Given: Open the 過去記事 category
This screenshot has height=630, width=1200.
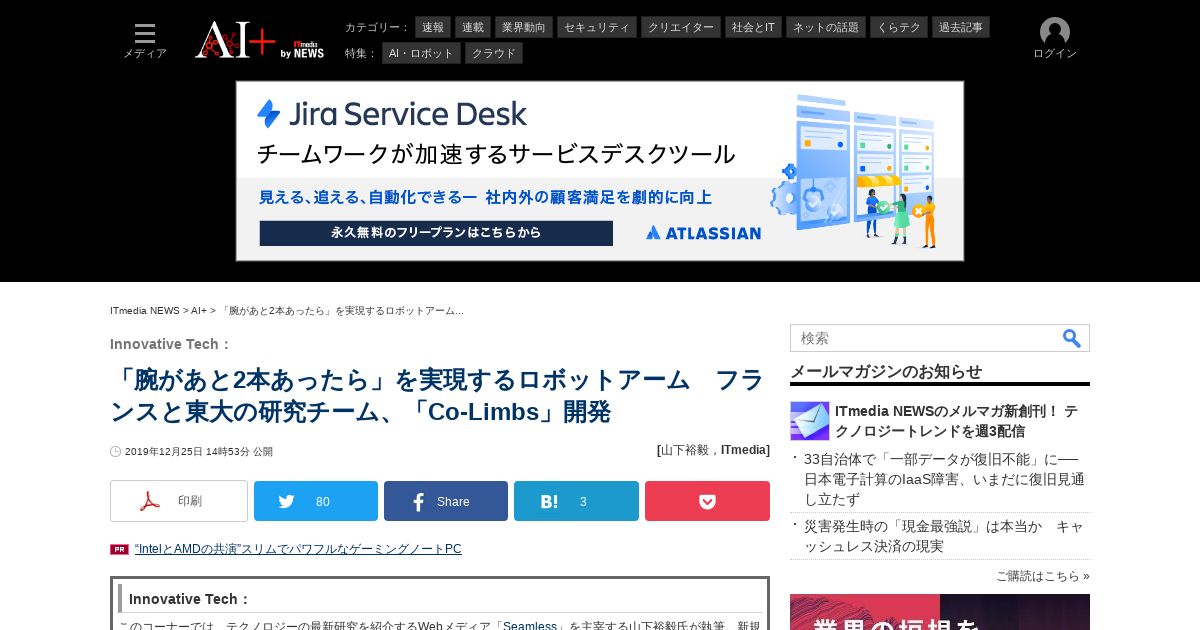Looking at the screenshot, I should (961, 27).
